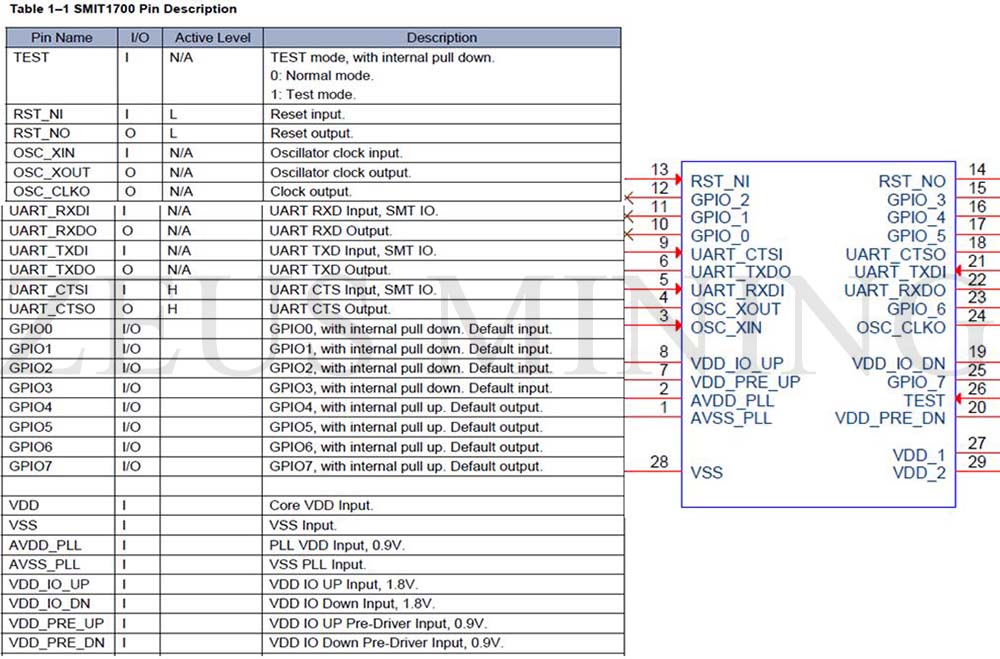1000x659 pixels.
Task: Select the RST_NO pin label on chip symbol
Action: click(x=911, y=181)
